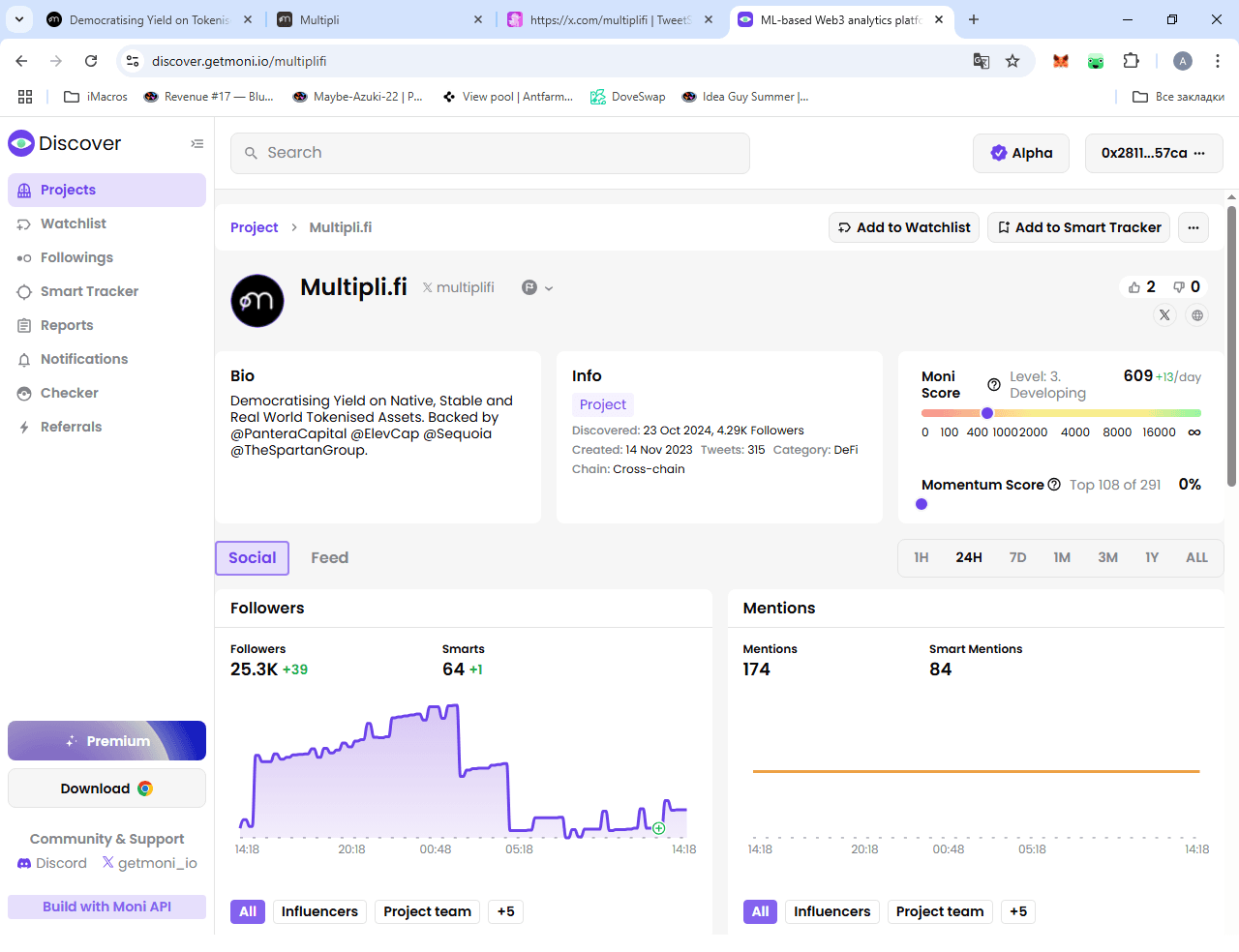Filter Mentions chart by Influencers
This screenshot has height=952, width=1239.
(x=832, y=911)
